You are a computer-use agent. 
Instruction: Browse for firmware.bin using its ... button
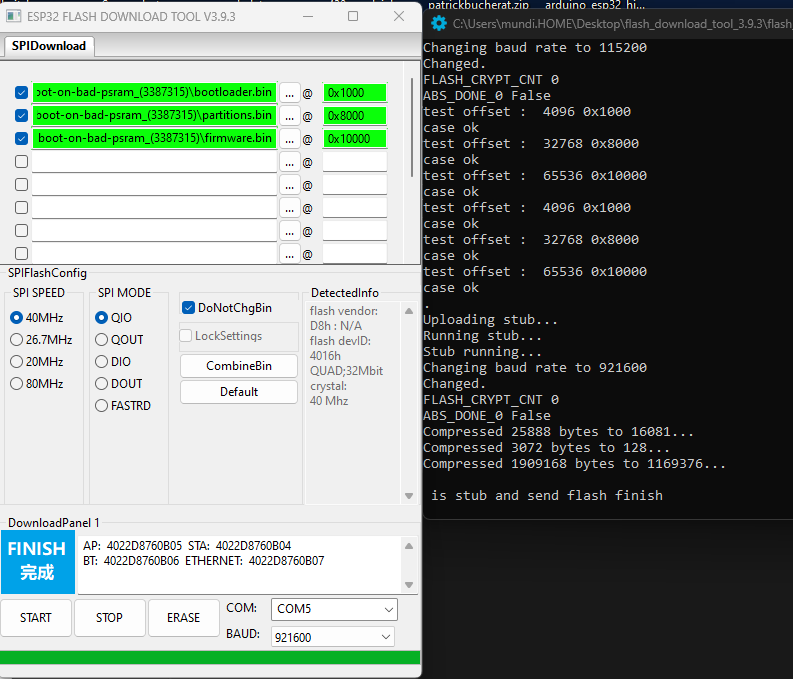point(289,139)
